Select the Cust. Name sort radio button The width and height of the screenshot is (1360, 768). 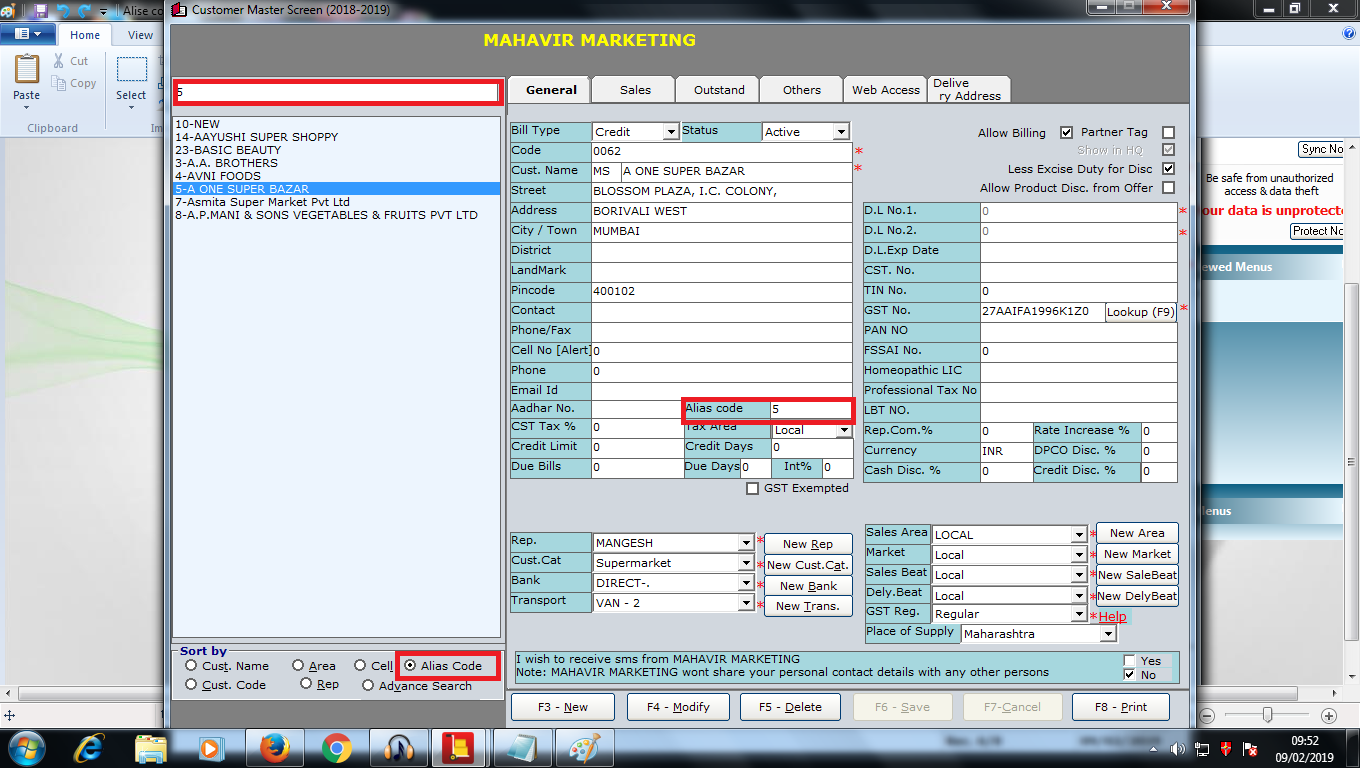point(191,666)
